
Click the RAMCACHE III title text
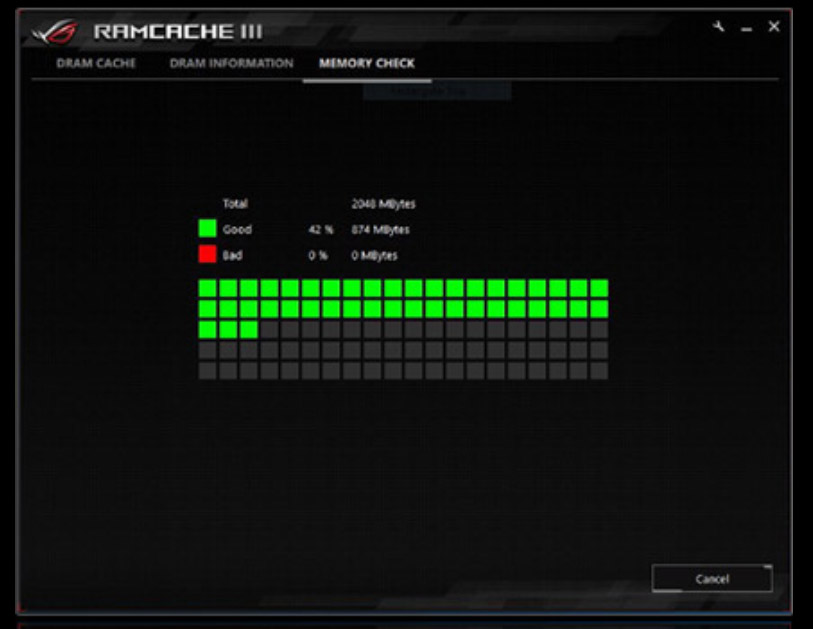tap(178, 32)
